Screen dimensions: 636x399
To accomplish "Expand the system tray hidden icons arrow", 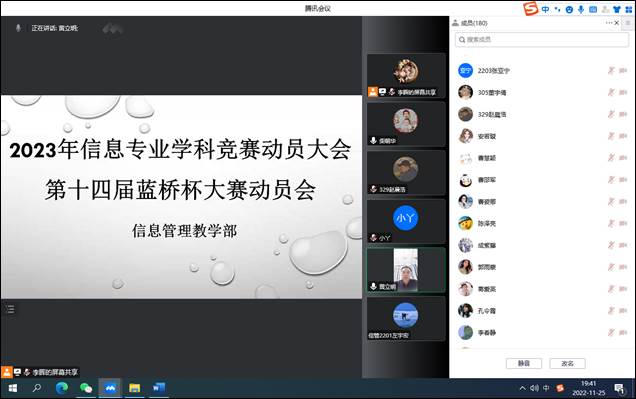I will coord(522,388).
